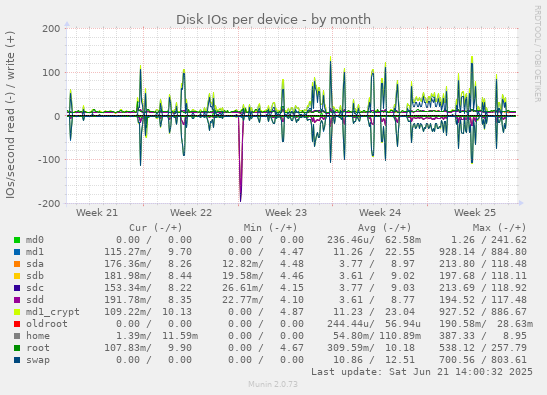Click the 'Avg (-/+)' column header
The height and width of the screenshot is (395, 547).
pyautogui.click(x=385, y=228)
